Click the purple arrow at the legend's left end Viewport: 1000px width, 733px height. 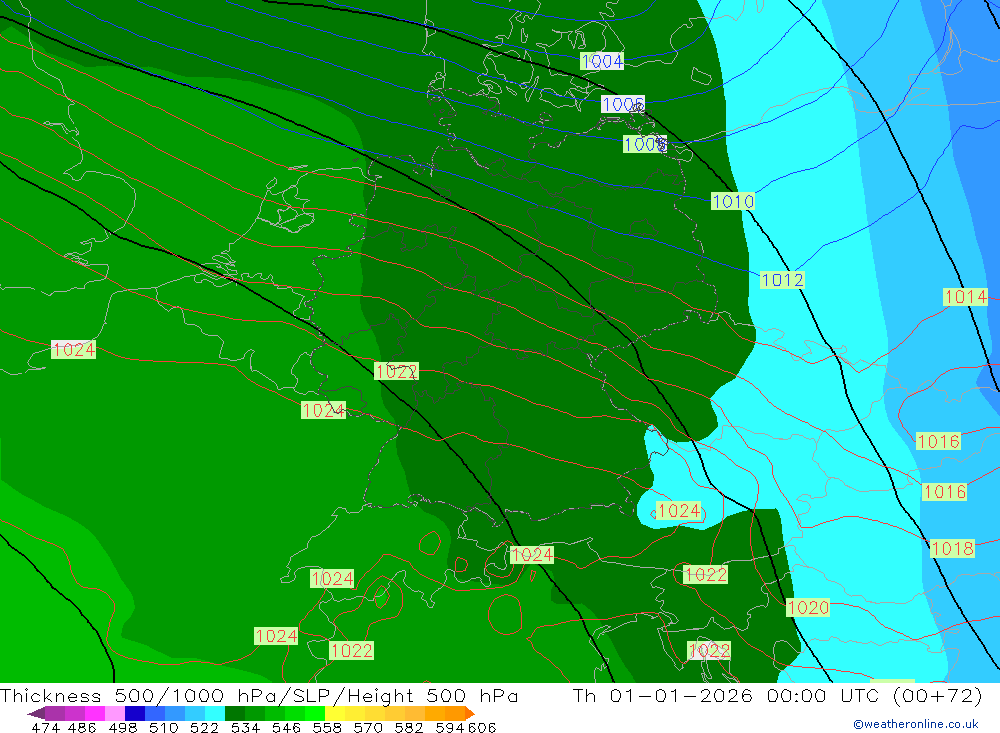tap(36, 713)
